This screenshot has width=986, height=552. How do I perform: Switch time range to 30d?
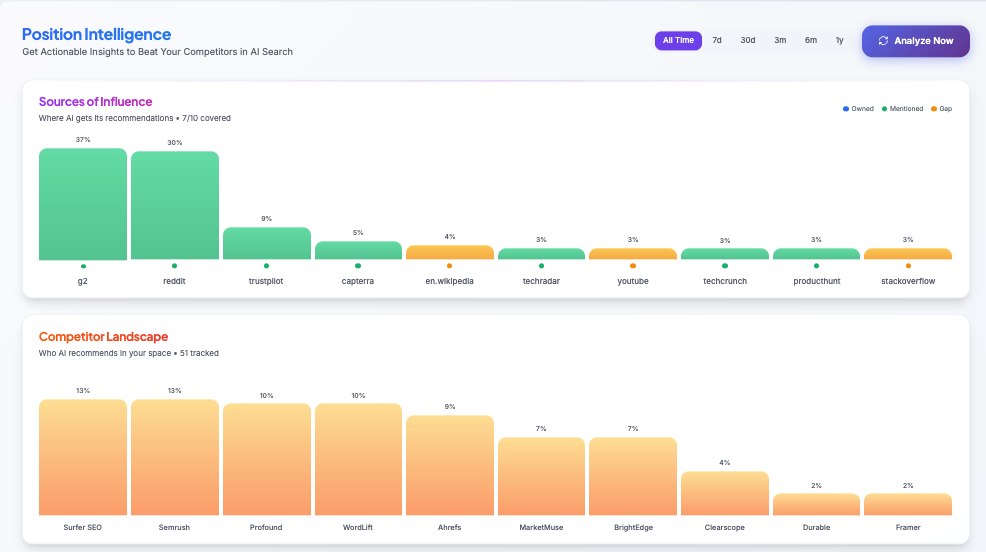(x=748, y=40)
